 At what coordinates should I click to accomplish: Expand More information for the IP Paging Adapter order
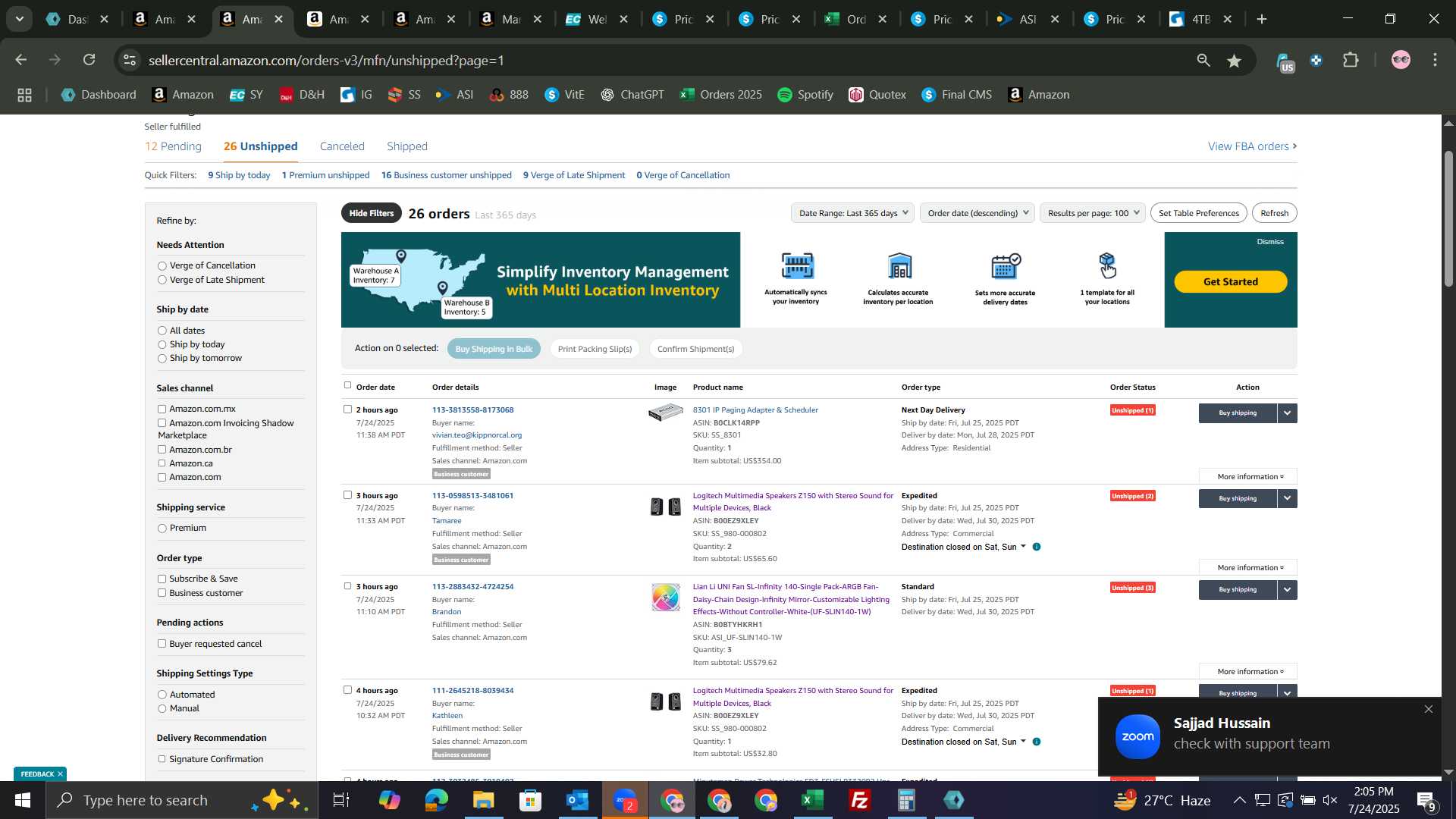pos(1248,477)
